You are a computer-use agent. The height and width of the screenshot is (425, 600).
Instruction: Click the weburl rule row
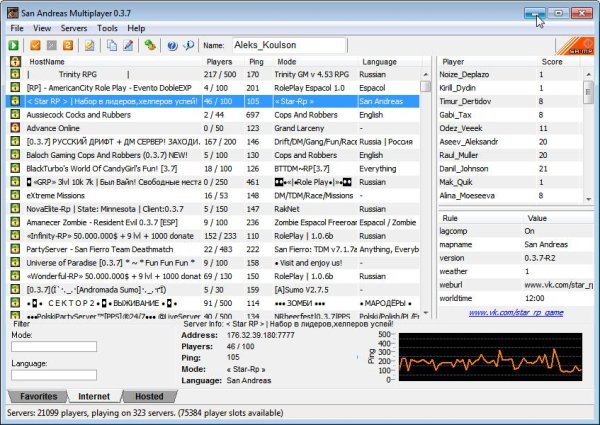516,285
